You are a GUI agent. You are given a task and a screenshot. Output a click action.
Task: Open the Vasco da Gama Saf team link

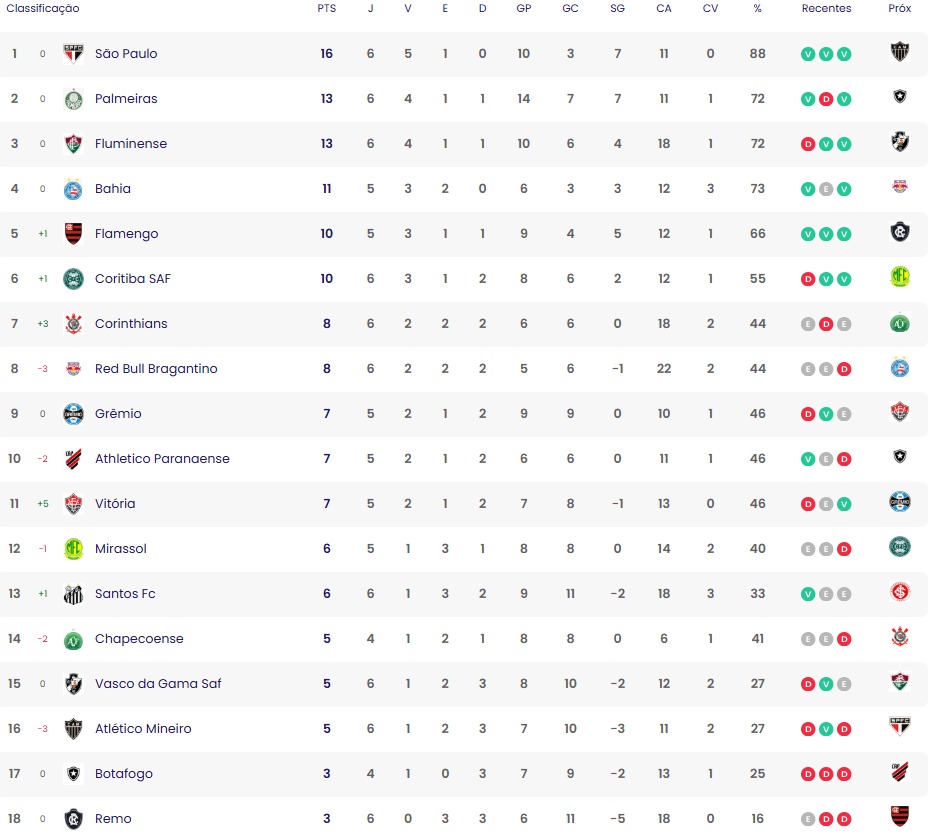tap(158, 684)
